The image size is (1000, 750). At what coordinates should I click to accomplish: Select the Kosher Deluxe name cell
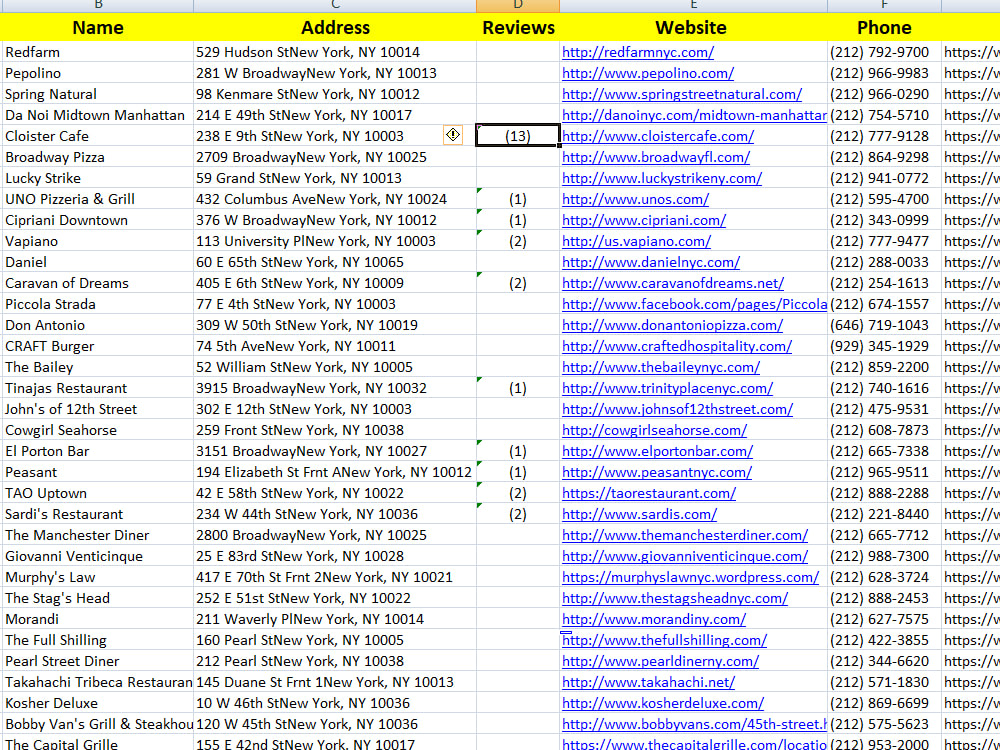pos(98,703)
